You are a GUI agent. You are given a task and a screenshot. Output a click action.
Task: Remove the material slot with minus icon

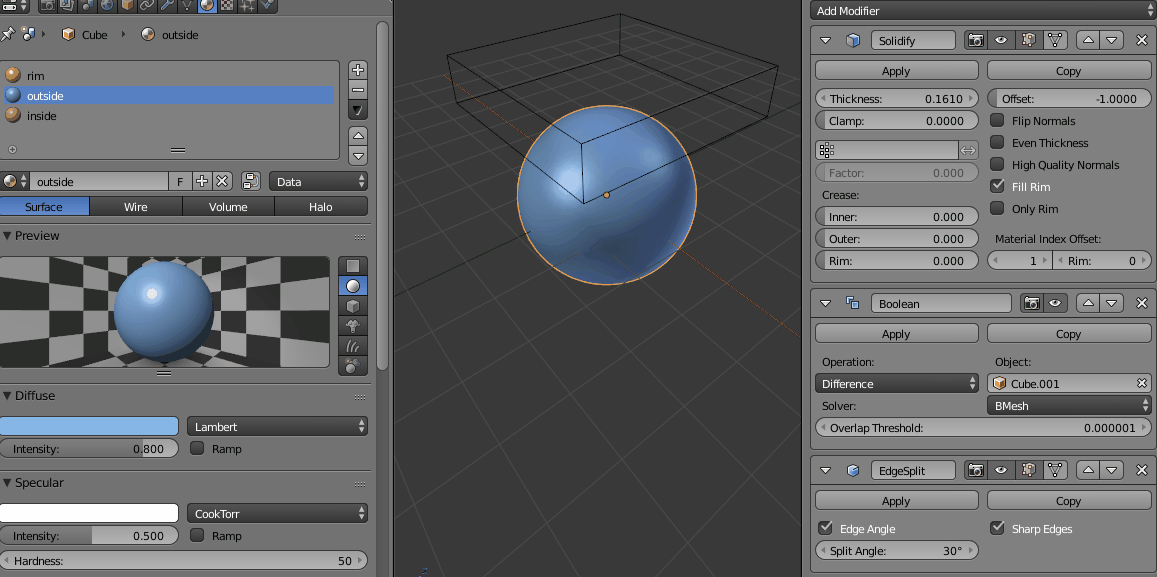pyautogui.click(x=358, y=89)
